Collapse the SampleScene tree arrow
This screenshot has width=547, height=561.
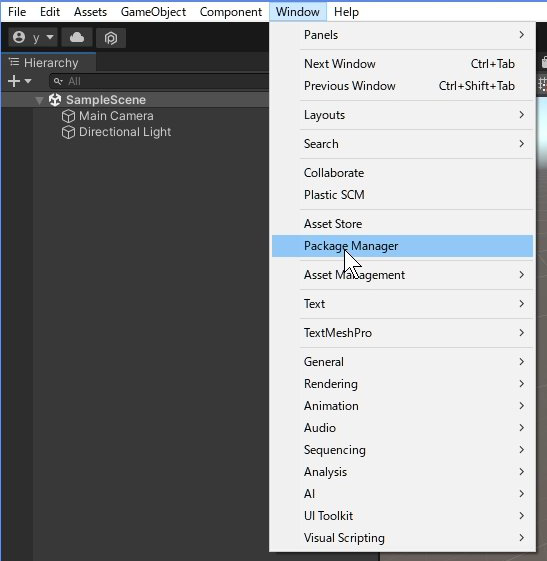point(39,100)
